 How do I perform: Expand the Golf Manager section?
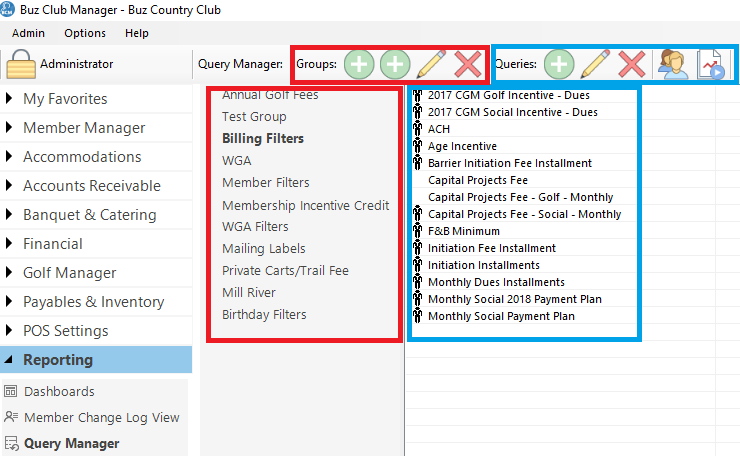coord(70,273)
